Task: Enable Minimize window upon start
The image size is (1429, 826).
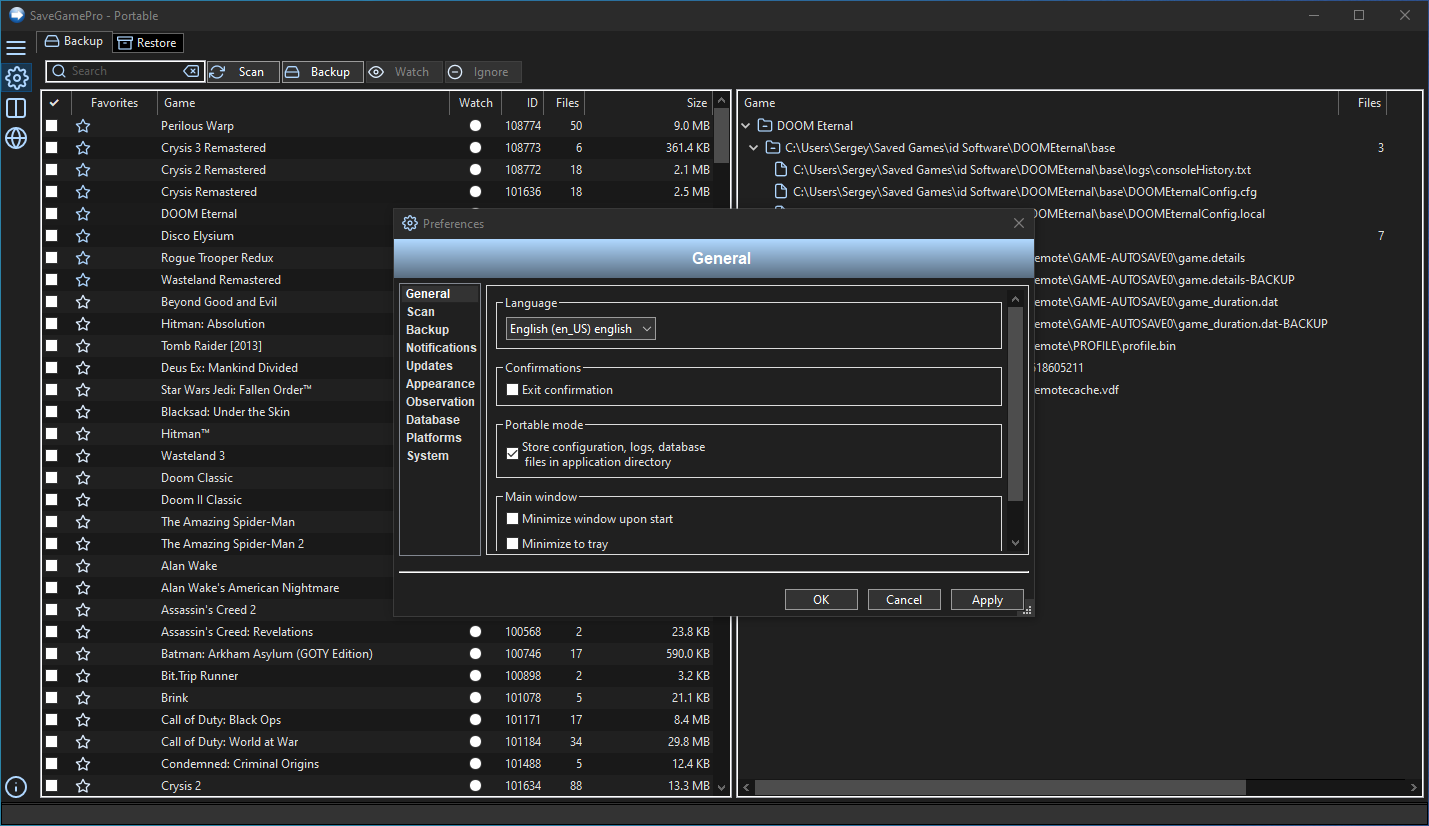Action: pos(512,519)
